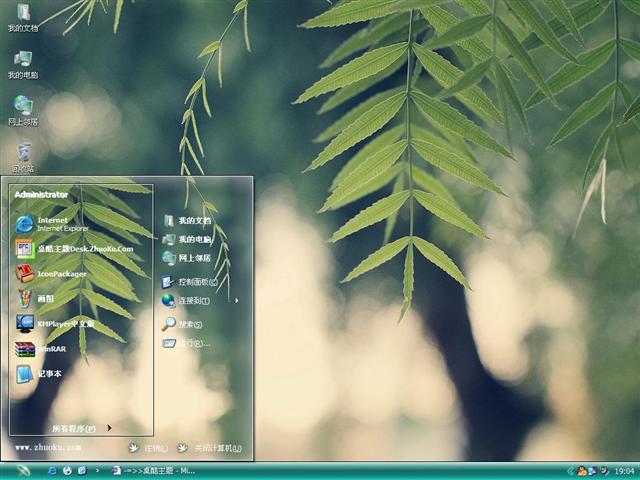Switch to the 桌酷主题 taskbar window
This screenshot has height=480, width=640.
point(152,470)
